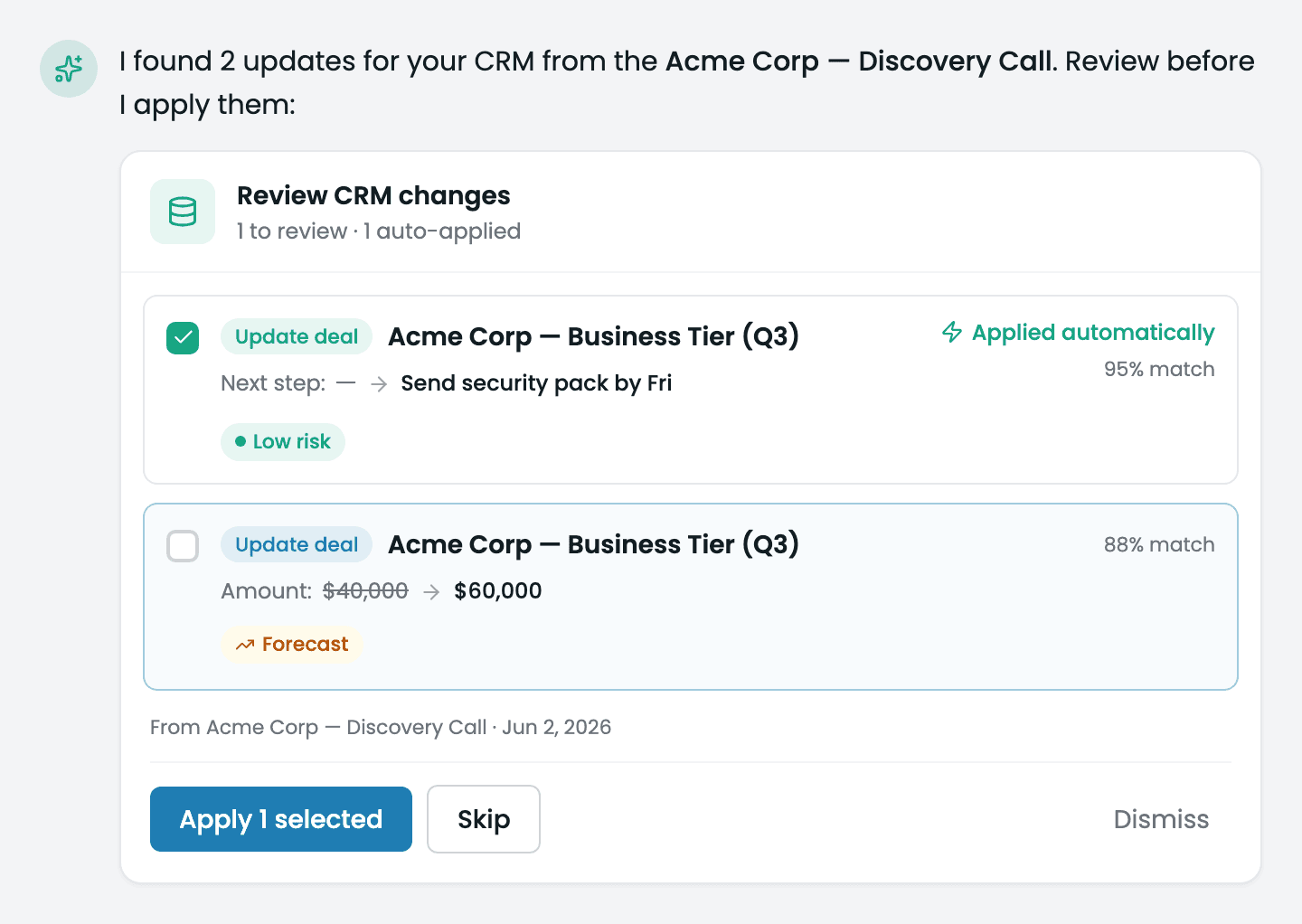Click Update deal tag on Next step card
The height and width of the screenshot is (924, 1302).
tap(297, 337)
